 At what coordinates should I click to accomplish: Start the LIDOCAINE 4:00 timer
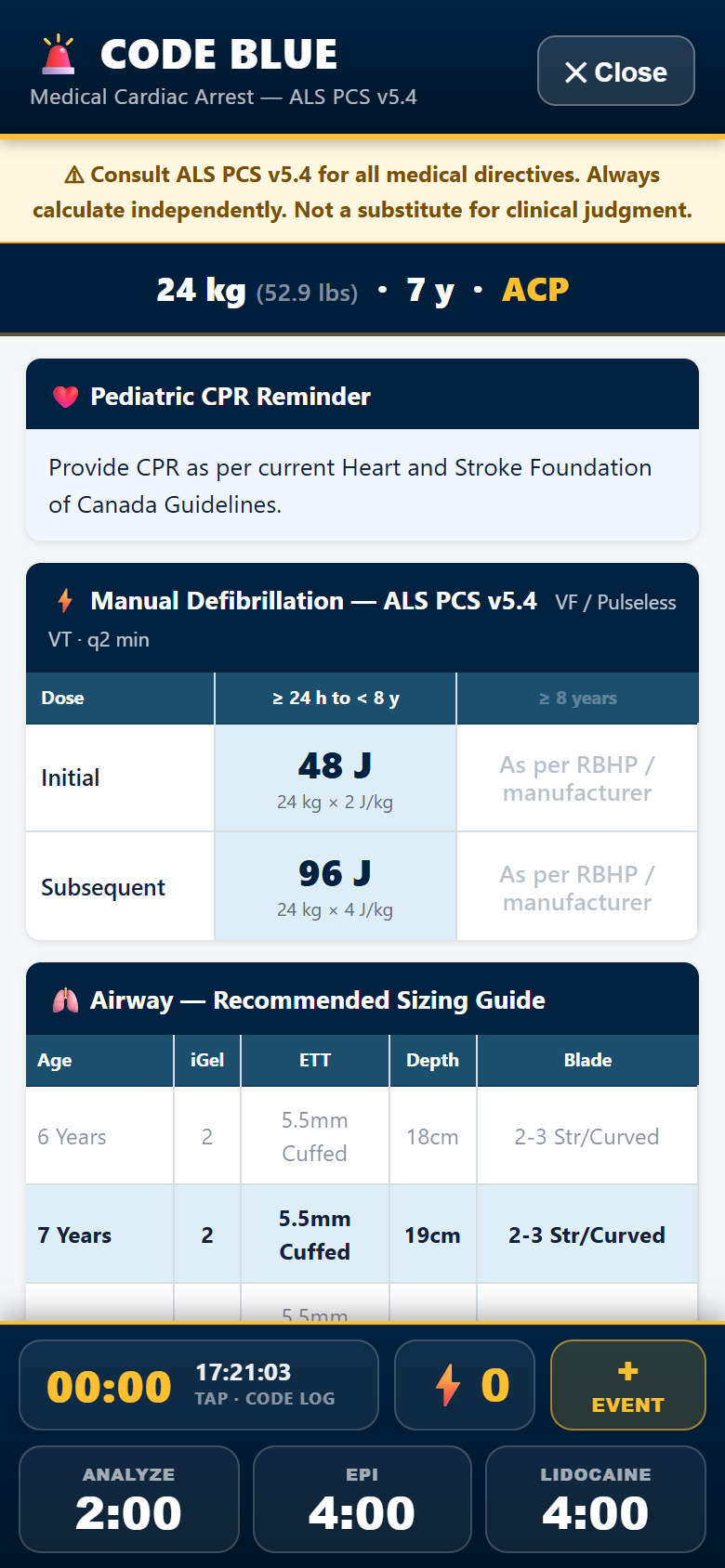[x=596, y=1498]
